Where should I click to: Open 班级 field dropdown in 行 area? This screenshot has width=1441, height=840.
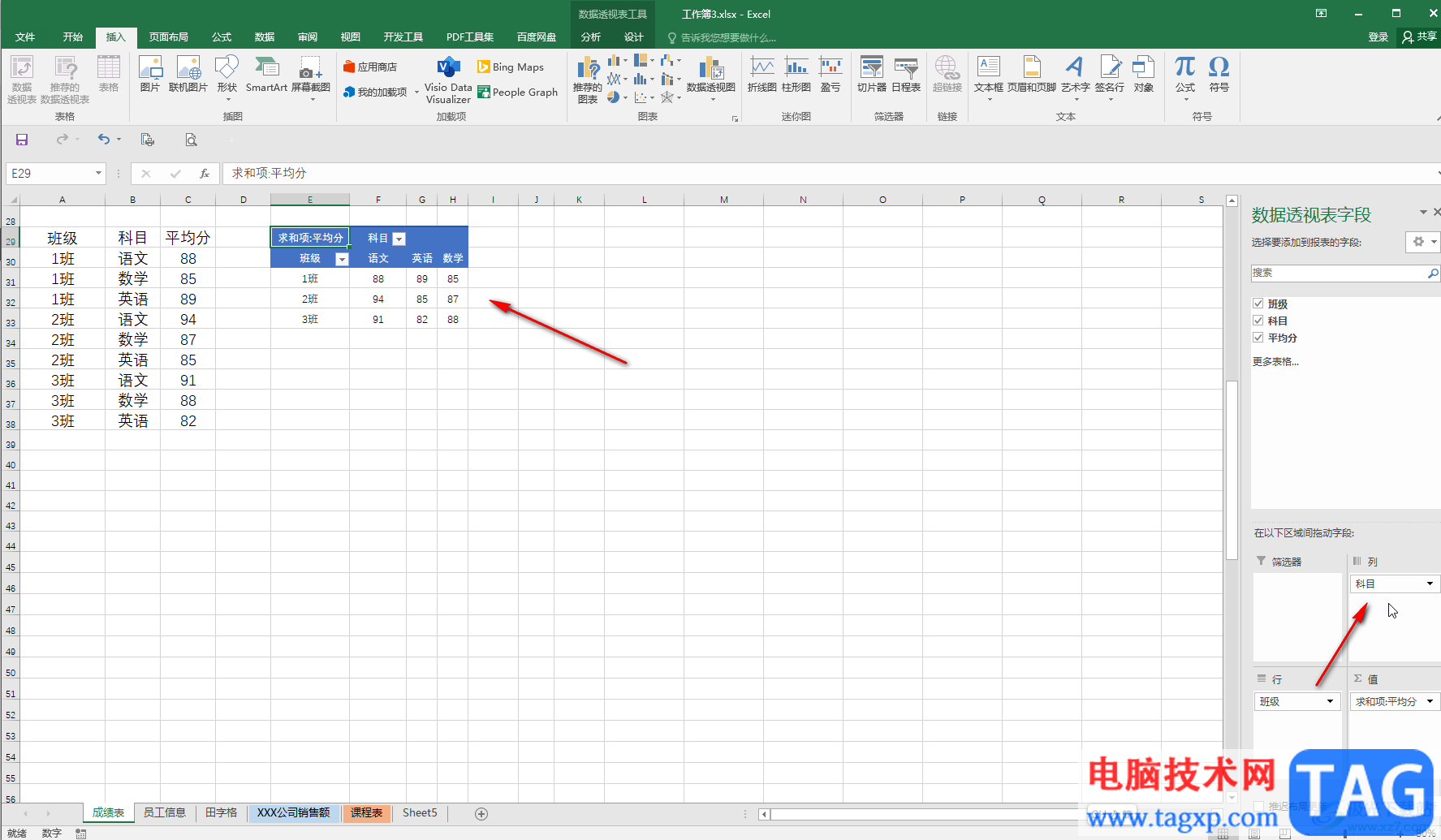coord(1330,701)
